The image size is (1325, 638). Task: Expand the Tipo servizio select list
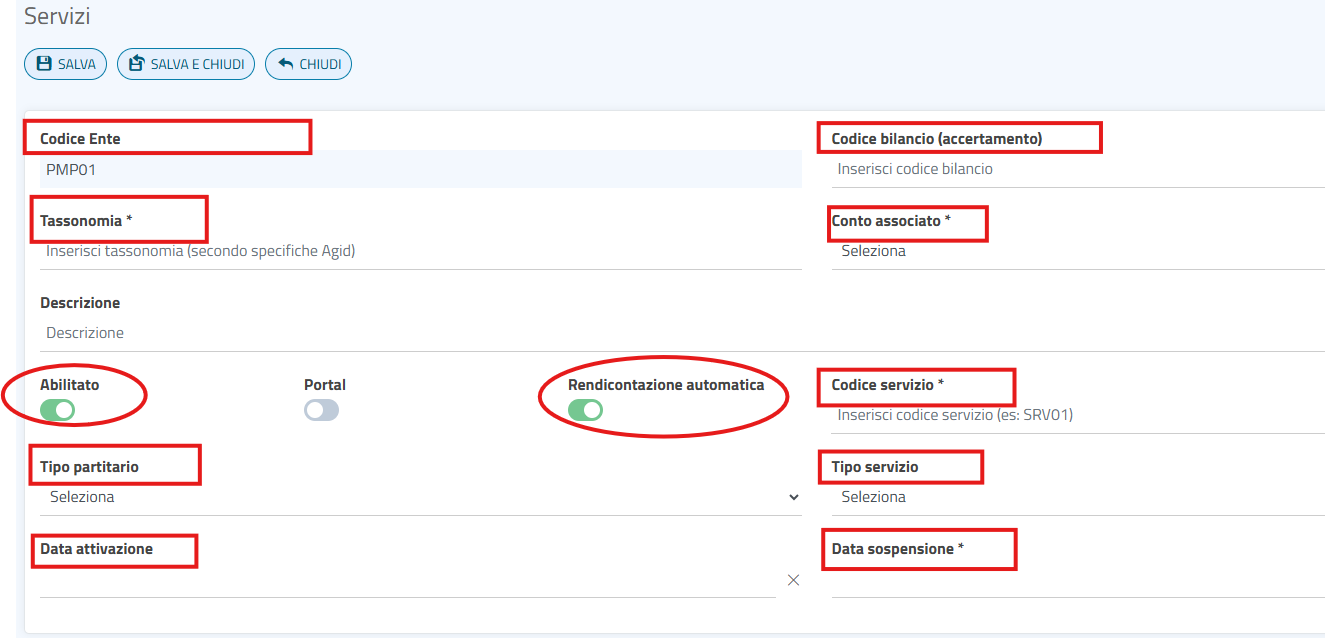point(1076,497)
